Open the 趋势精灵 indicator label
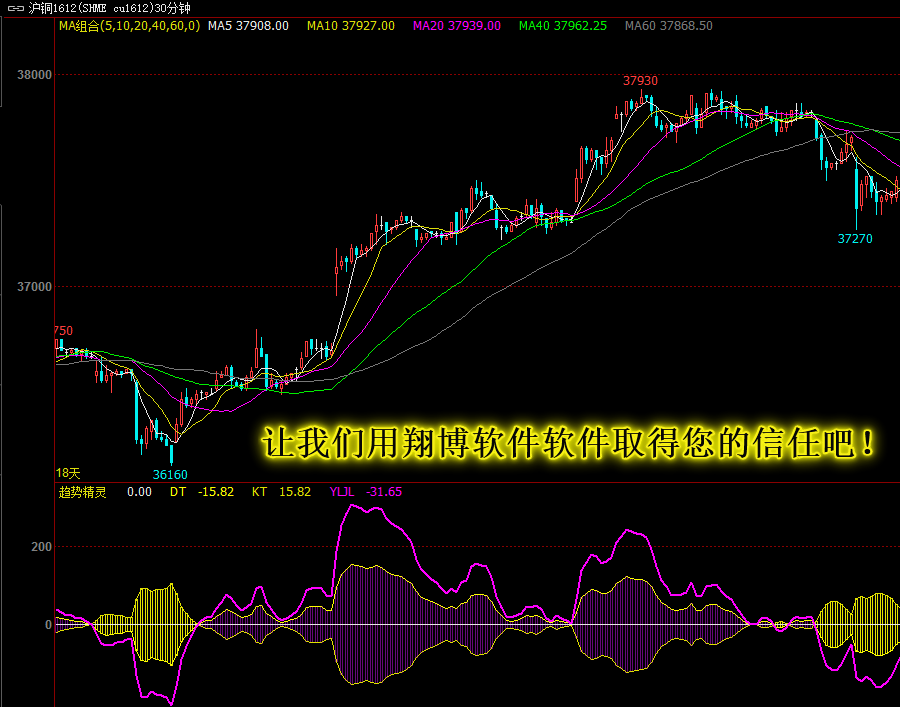 click(83, 492)
